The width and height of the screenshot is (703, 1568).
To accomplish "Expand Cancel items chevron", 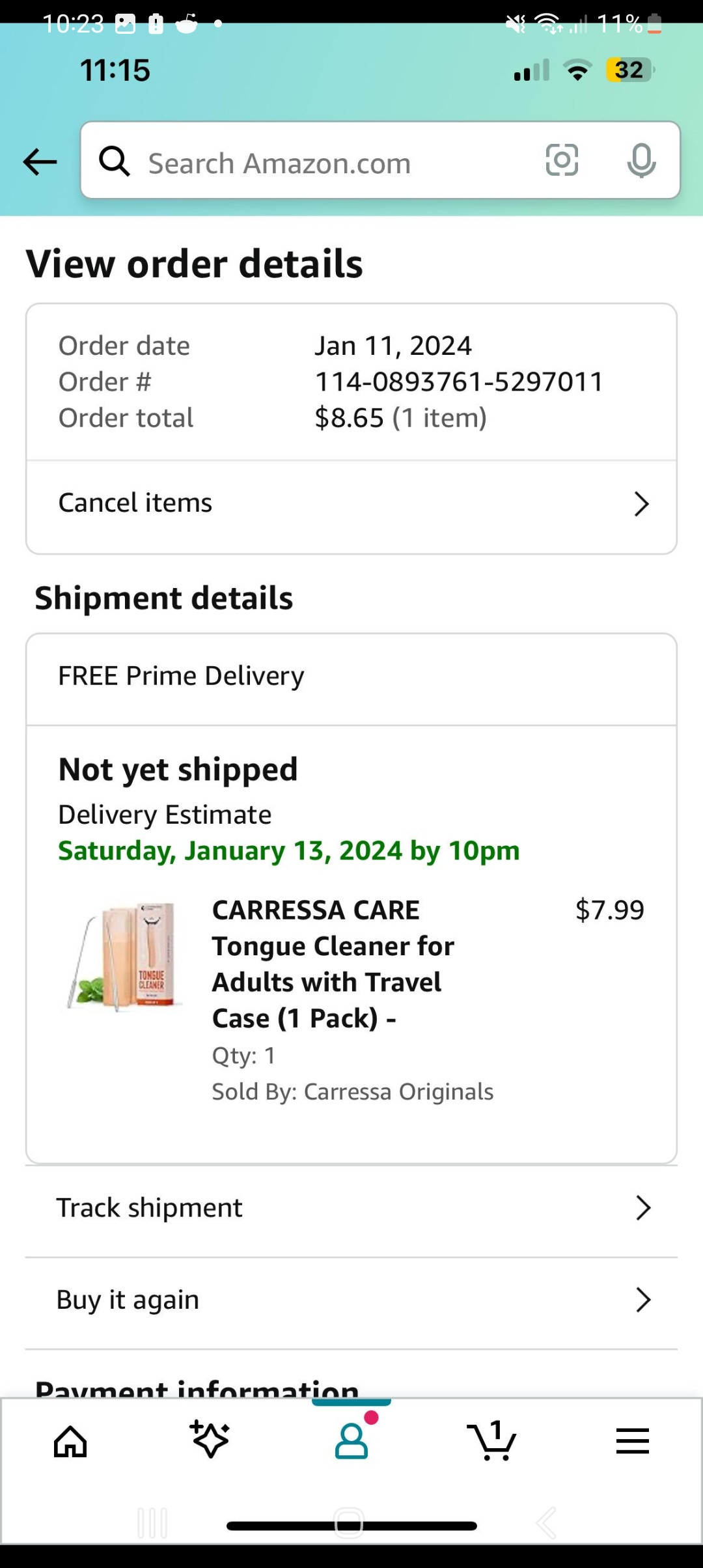I will click(x=641, y=503).
